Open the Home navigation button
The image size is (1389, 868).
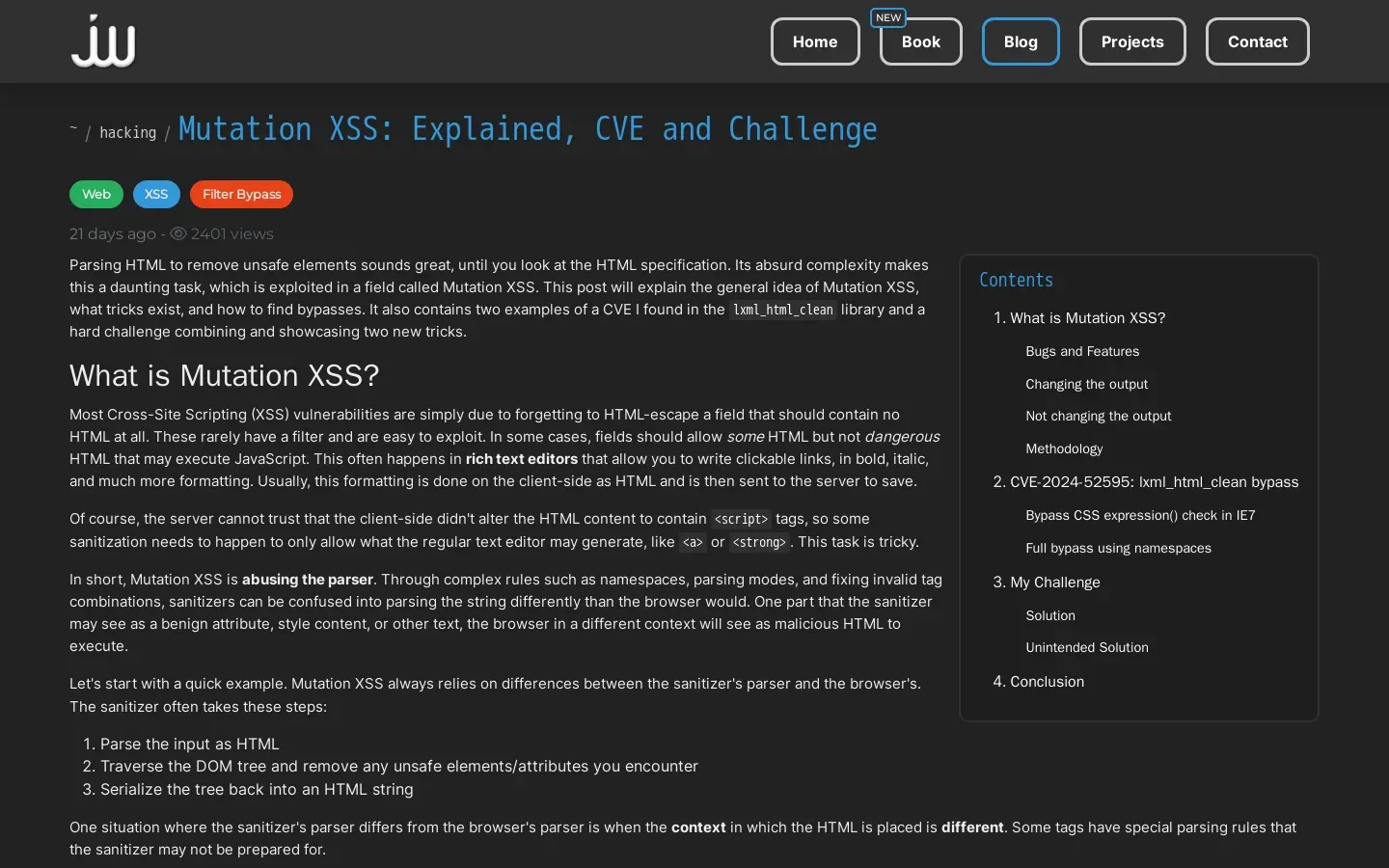point(815,41)
